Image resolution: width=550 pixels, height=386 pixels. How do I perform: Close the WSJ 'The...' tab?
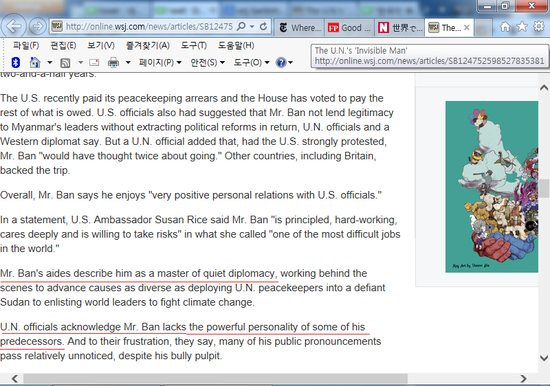click(467, 28)
